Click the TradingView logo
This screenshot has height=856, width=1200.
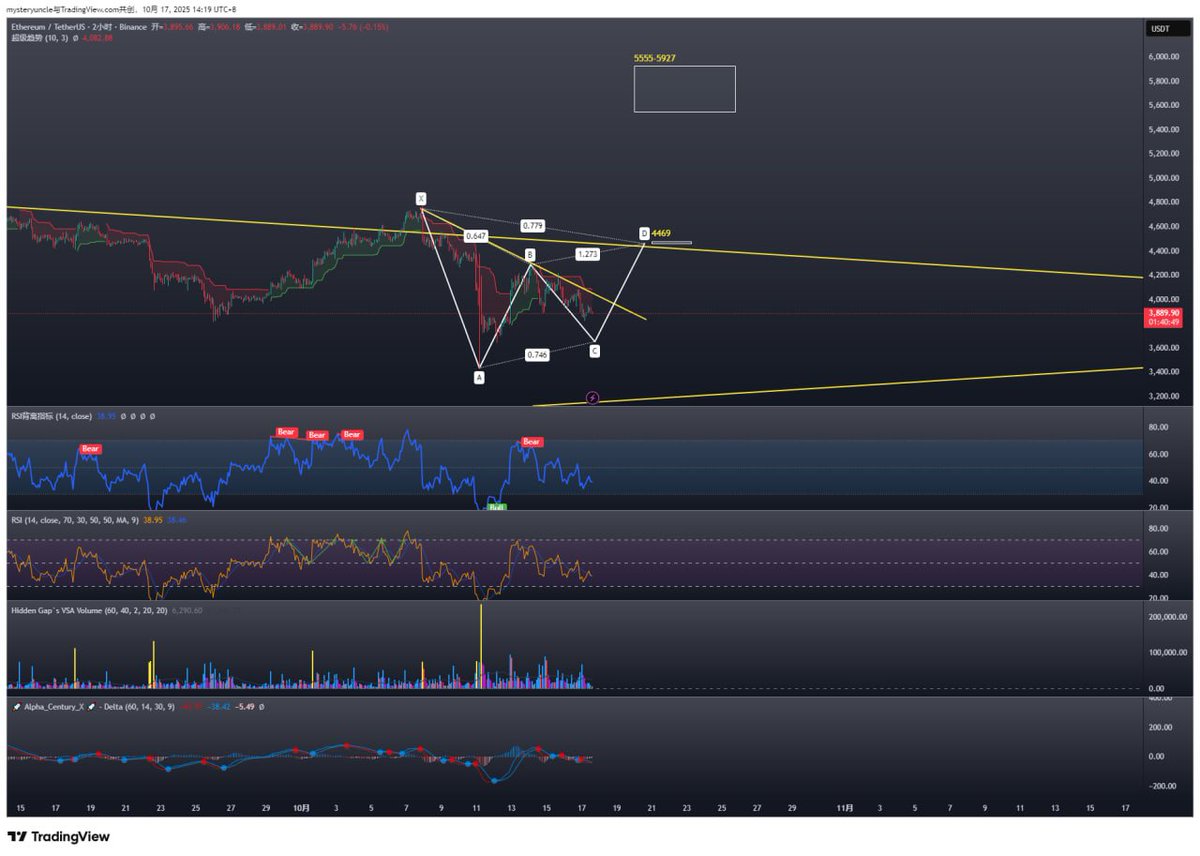click(x=59, y=836)
